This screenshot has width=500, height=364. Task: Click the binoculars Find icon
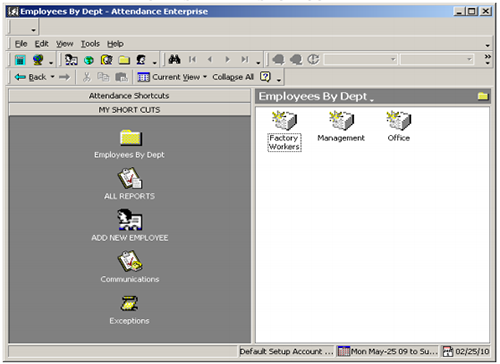pos(174,60)
